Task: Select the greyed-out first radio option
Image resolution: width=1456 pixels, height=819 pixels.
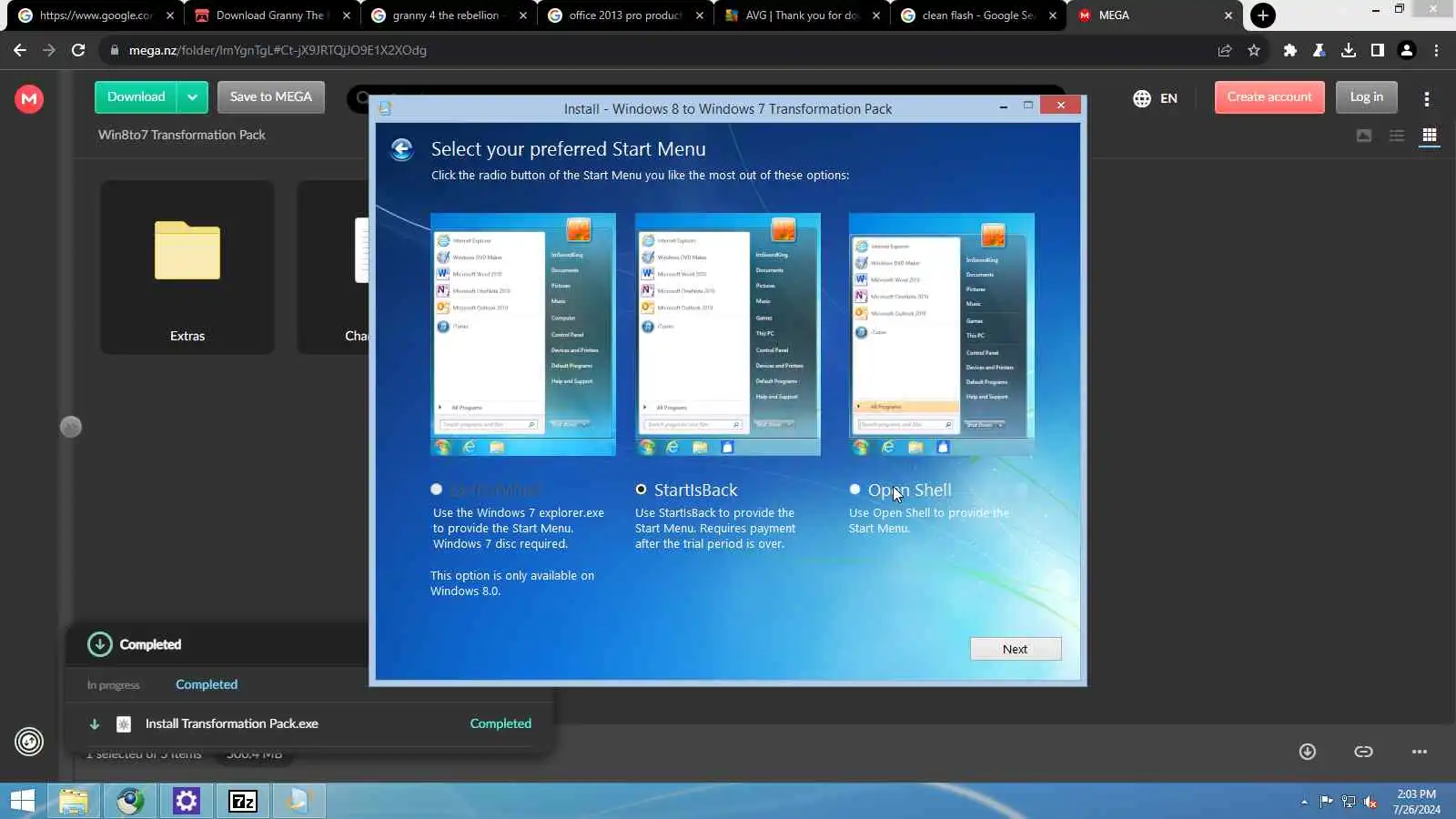Action: pyautogui.click(x=436, y=490)
